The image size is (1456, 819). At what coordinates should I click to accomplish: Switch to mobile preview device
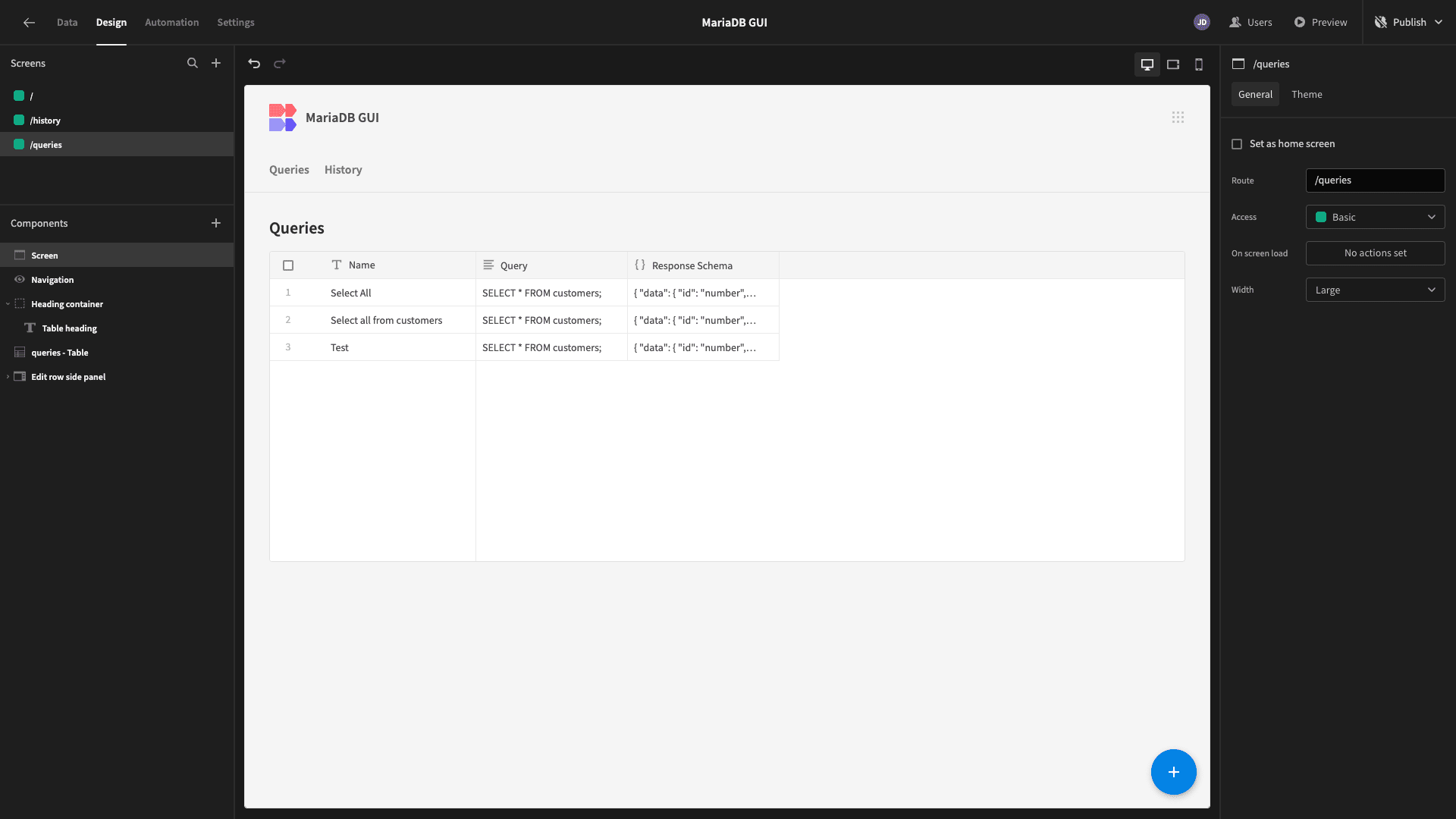[x=1199, y=64]
